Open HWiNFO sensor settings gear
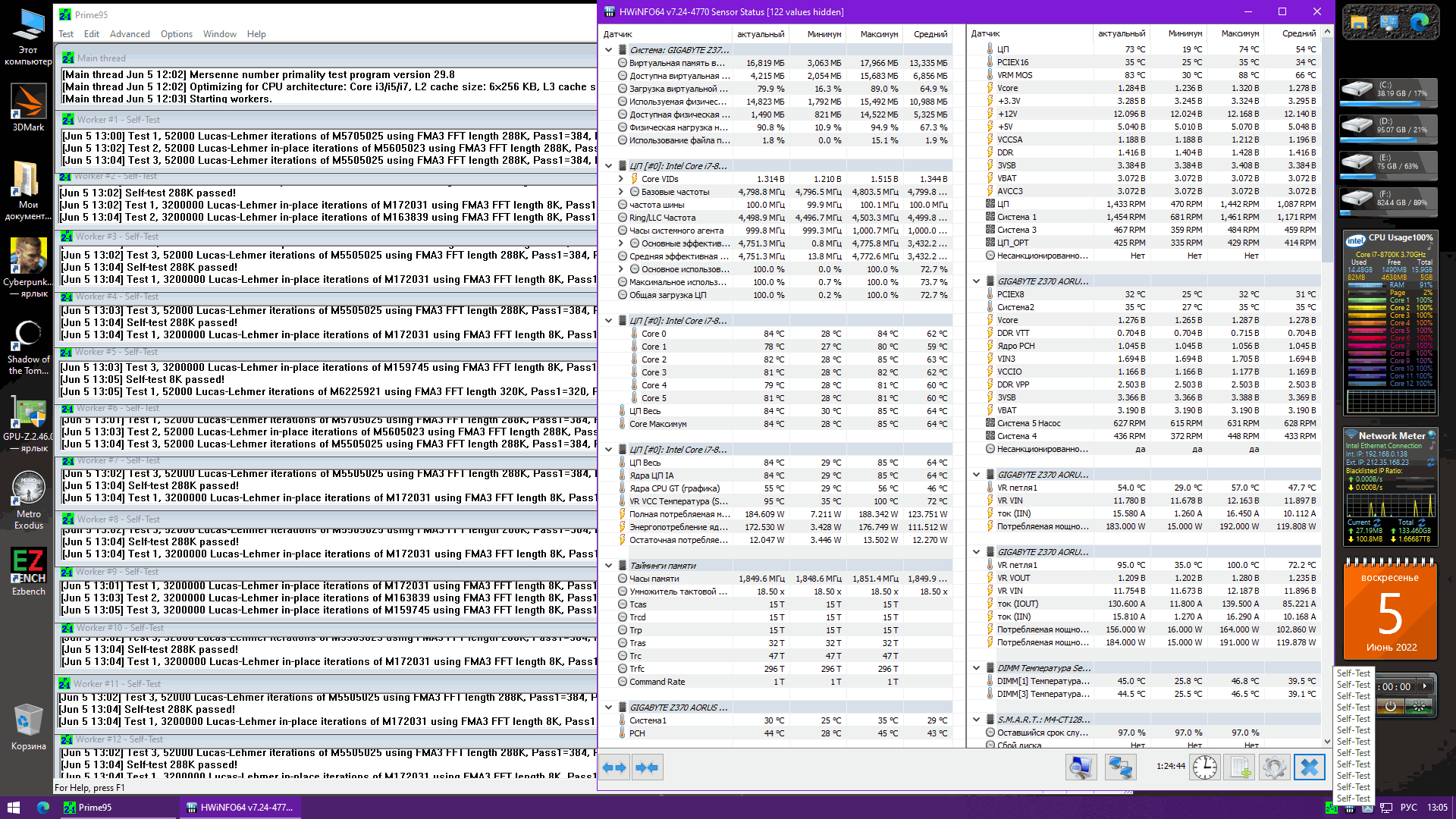The height and width of the screenshot is (819, 1456). (x=1275, y=767)
